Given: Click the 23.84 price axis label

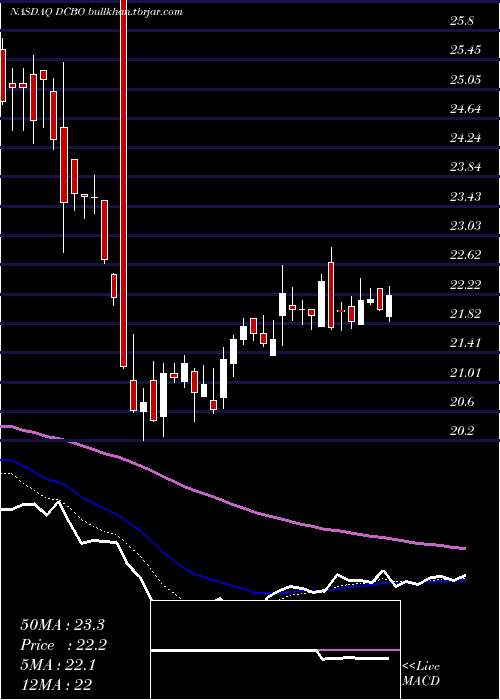Looking at the screenshot, I should click(466, 167).
